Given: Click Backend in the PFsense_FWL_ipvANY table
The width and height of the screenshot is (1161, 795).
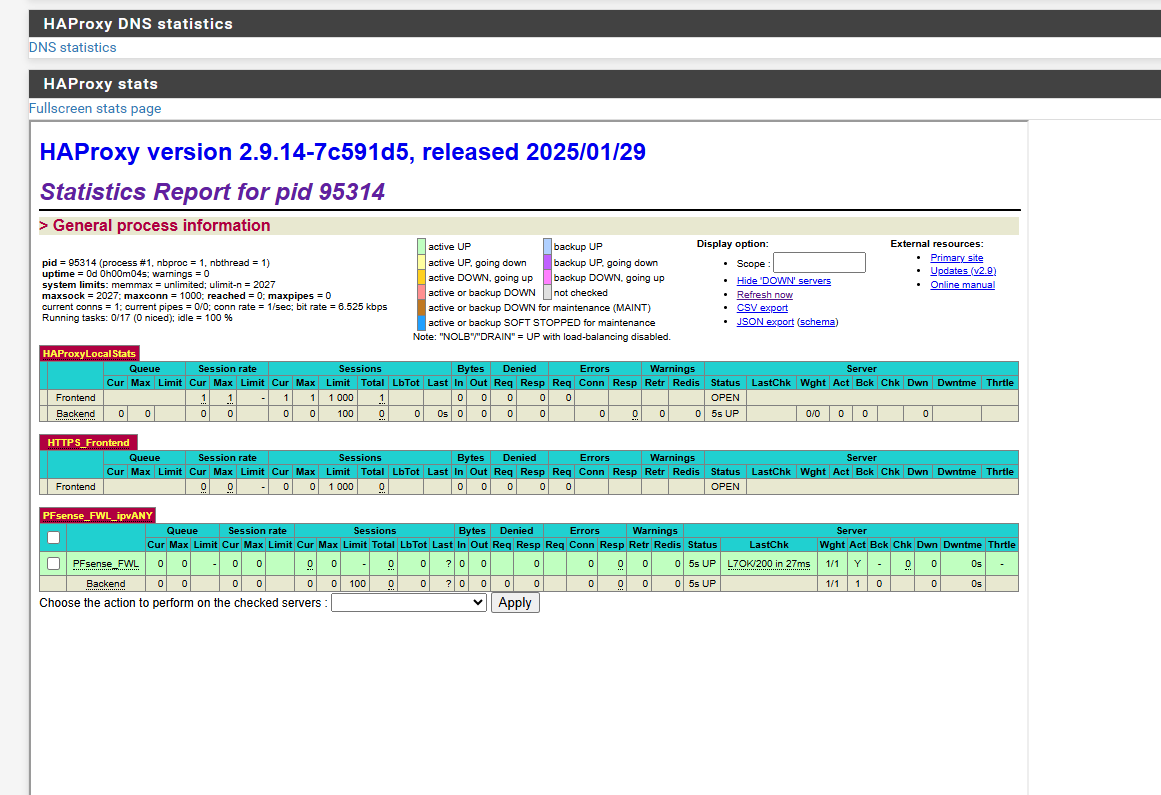Looking at the screenshot, I should [106, 584].
